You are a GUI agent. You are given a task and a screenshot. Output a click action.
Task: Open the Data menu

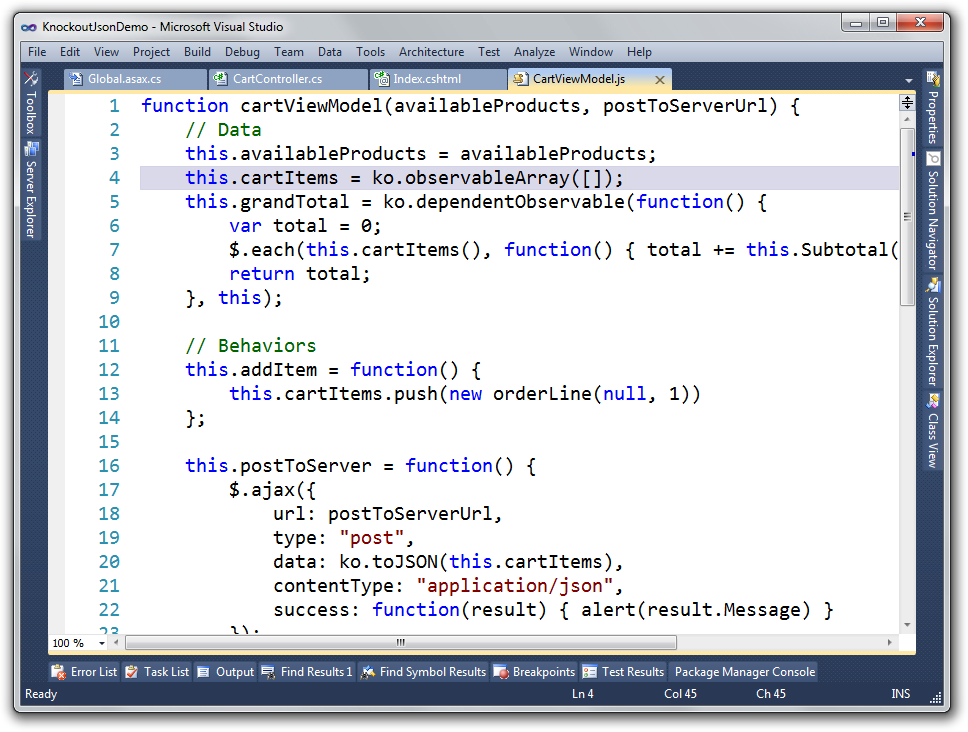click(330, 52)
